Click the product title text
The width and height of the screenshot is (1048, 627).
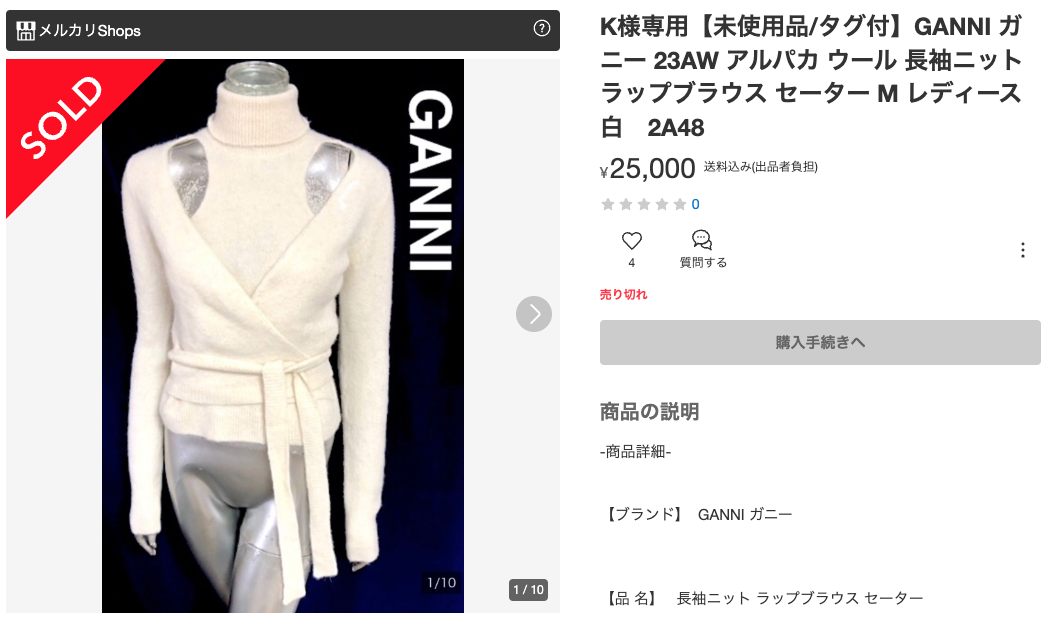click(x=811, y=76)
